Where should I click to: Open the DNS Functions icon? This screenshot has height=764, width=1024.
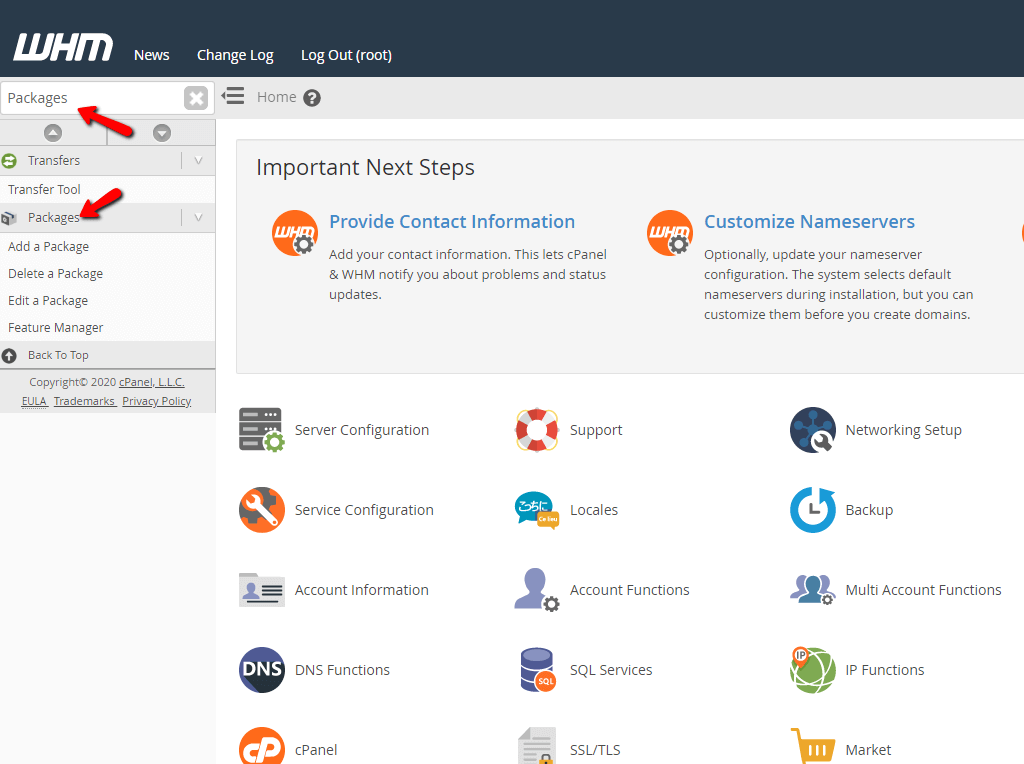[261, 670]
